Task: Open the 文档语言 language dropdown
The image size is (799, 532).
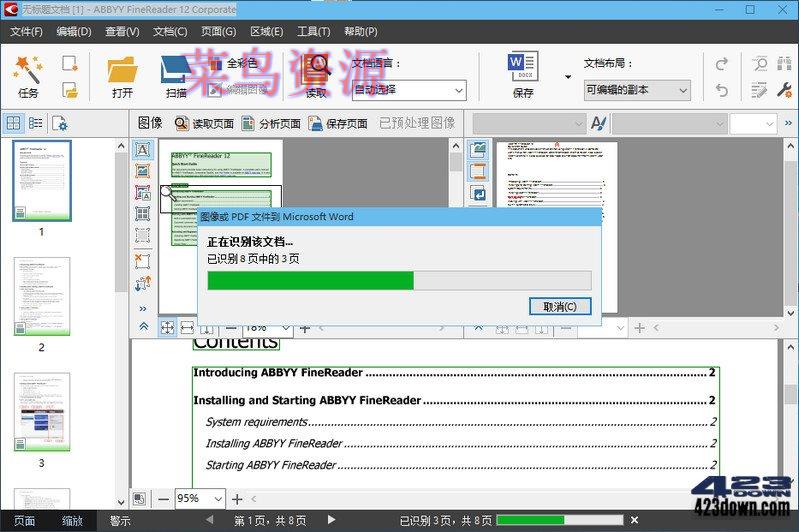Action: coord(409,91)
